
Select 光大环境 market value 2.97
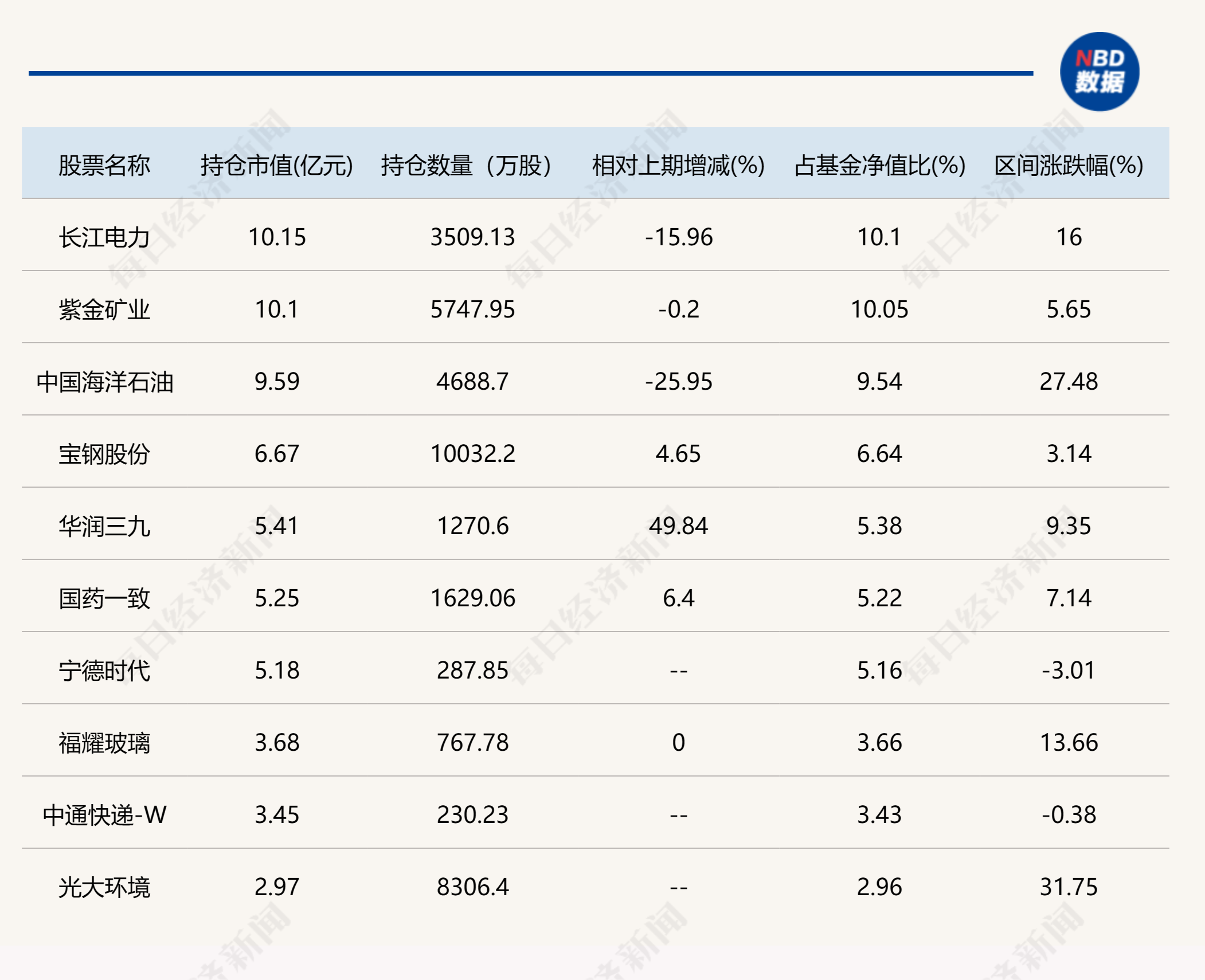click(x=277, y=887)
